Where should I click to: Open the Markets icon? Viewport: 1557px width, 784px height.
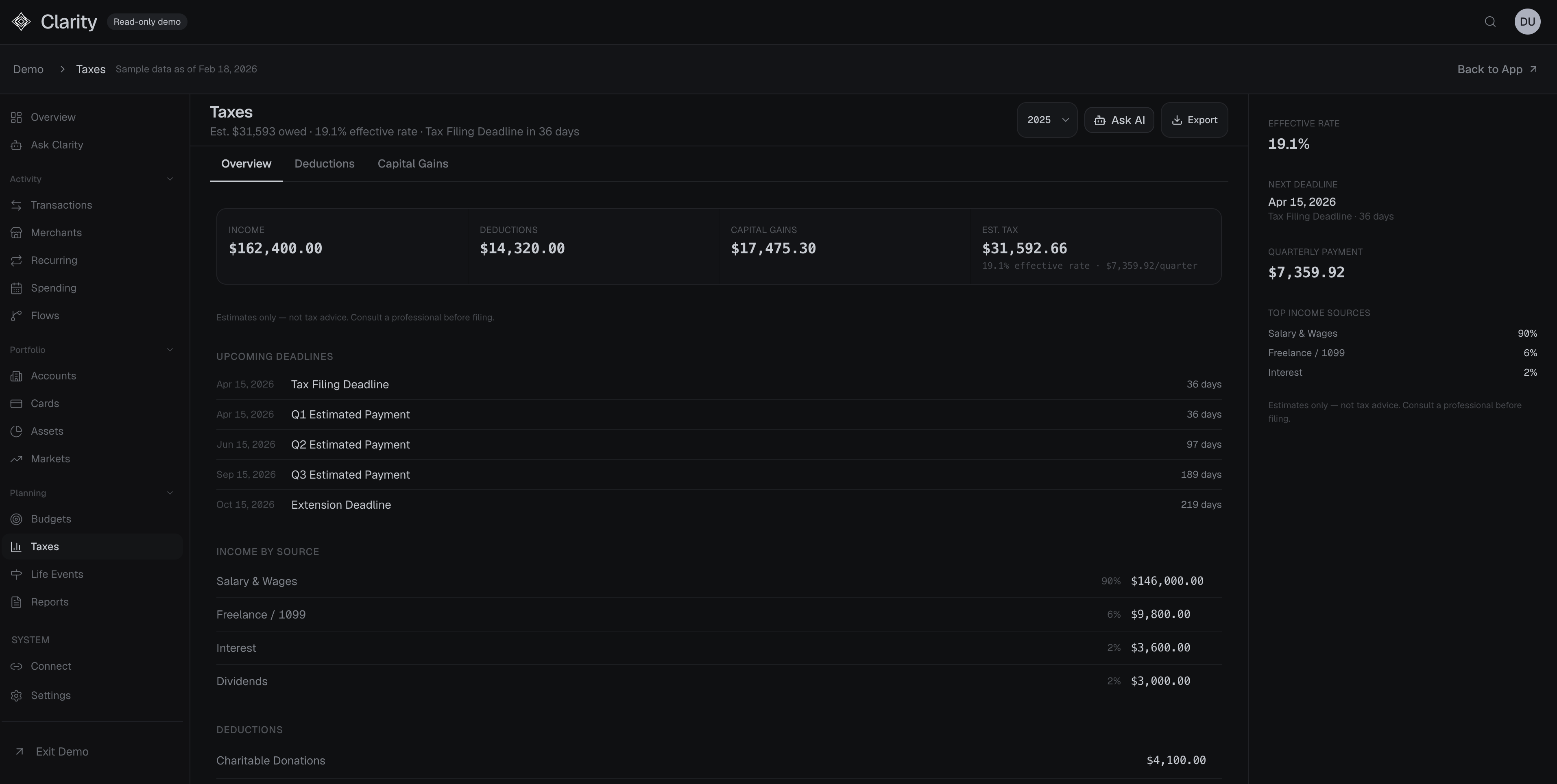click(17, 458)
